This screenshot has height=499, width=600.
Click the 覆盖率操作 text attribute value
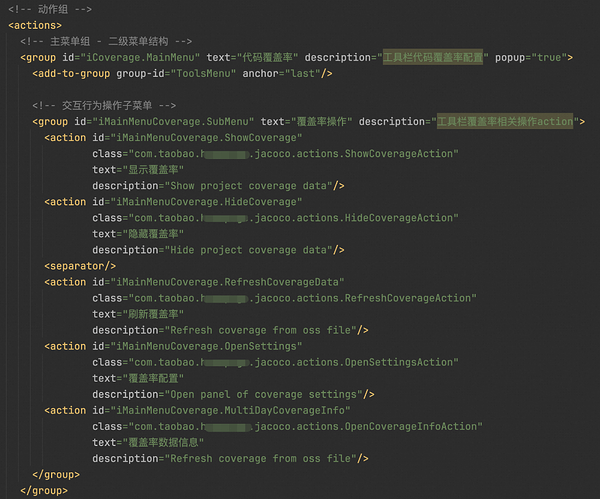(x=319, y=122)
